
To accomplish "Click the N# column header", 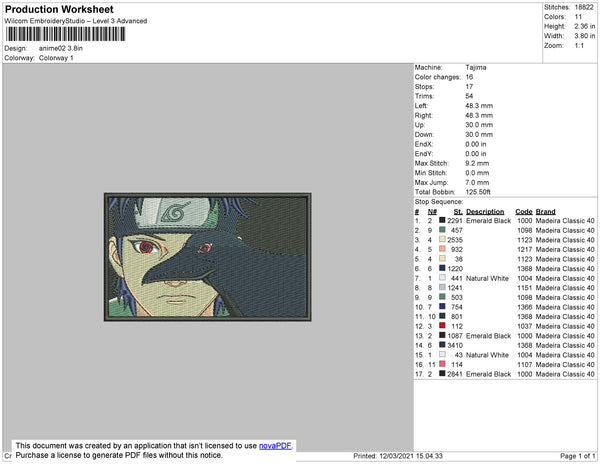I will point(432,212).
